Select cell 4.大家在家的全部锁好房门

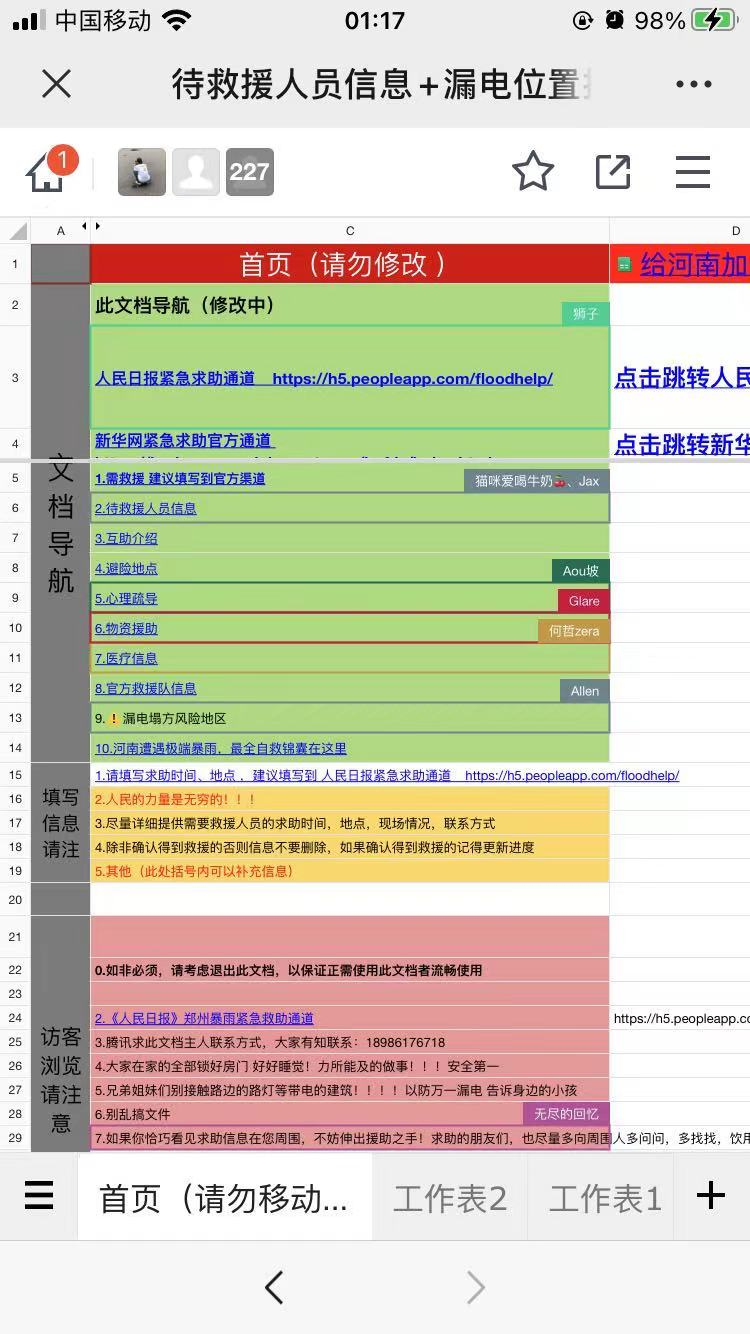(350, 1066)
